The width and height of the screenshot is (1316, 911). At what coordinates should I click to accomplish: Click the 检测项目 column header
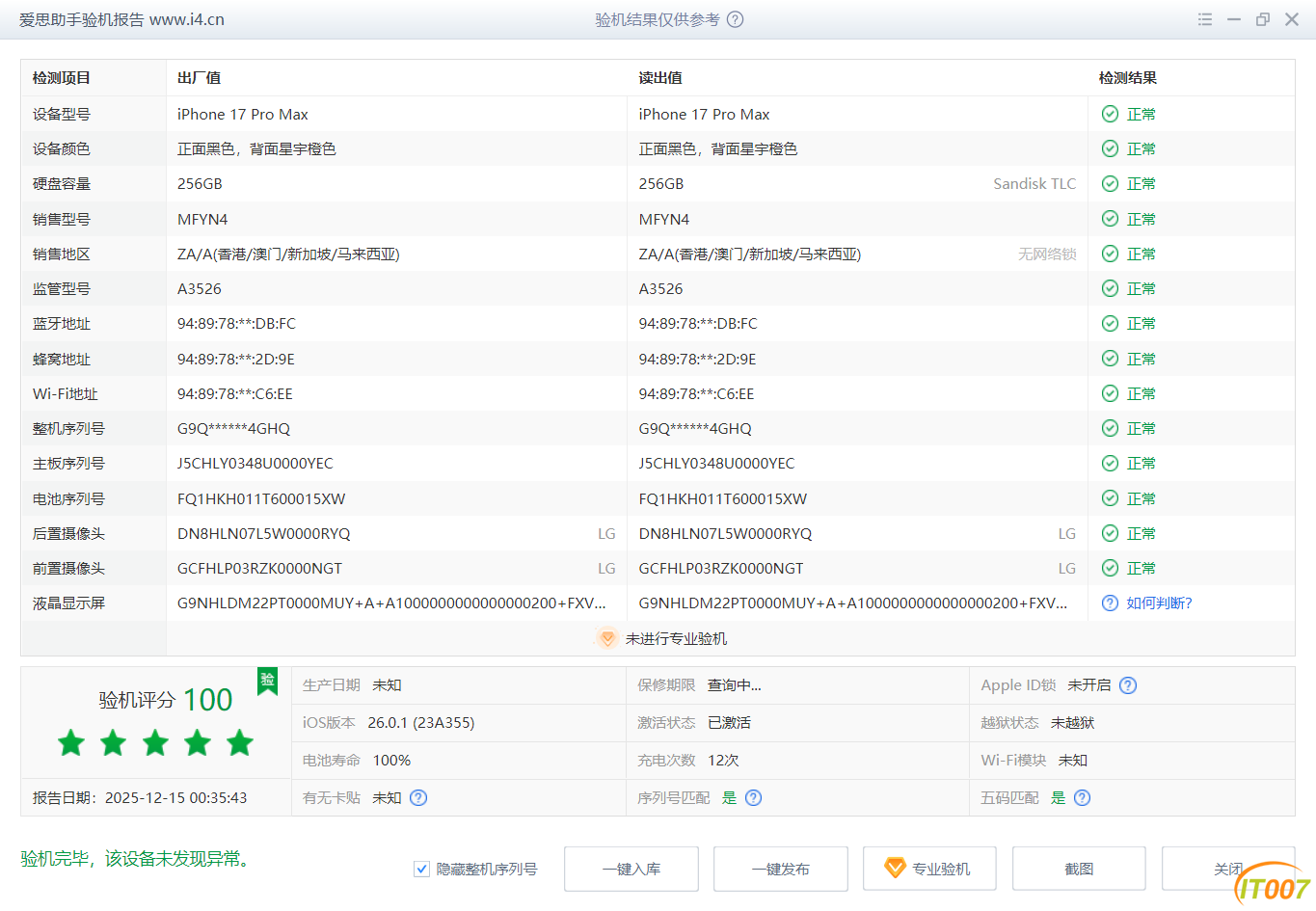(62, 78)
